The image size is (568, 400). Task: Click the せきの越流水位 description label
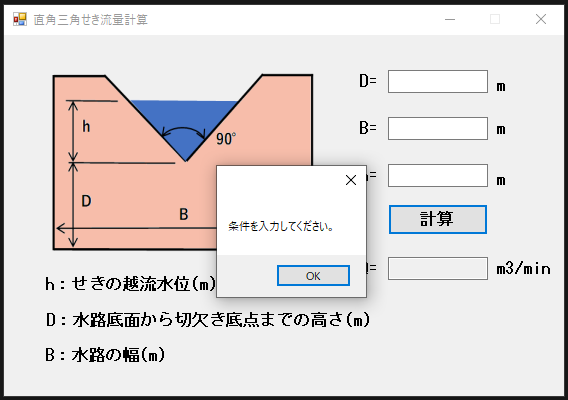(130, 284)
